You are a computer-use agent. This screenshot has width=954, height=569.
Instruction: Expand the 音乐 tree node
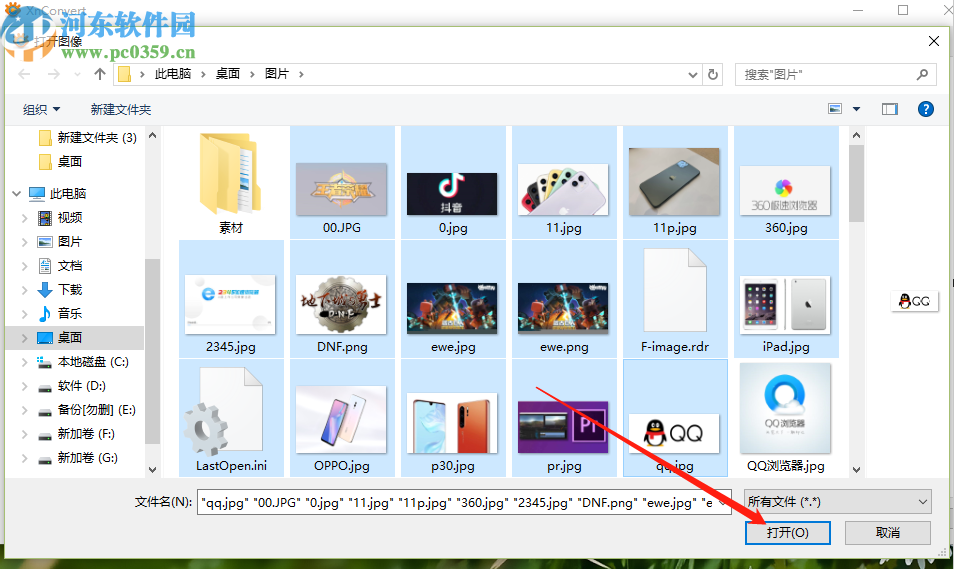tap(25, 313)
